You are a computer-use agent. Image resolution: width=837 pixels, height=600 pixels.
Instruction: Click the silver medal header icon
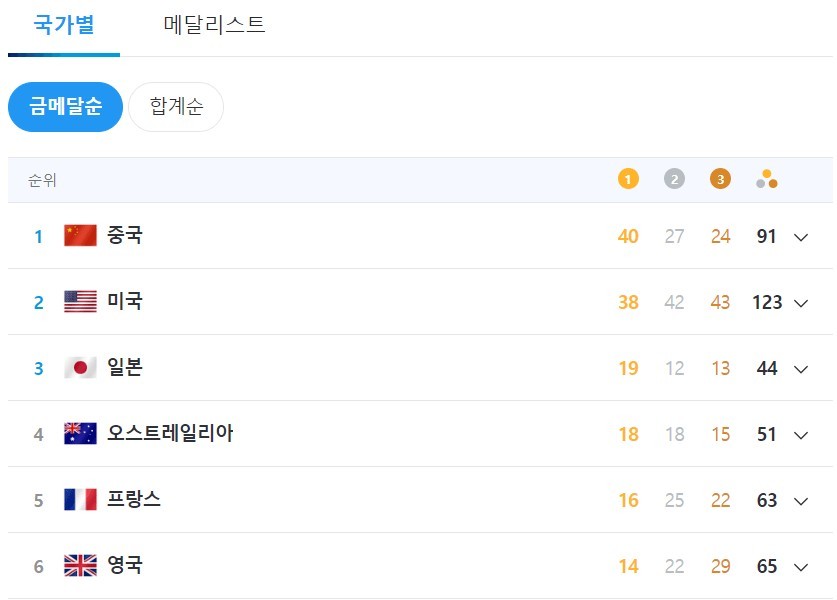pyautogui.click(x=674, y=180)
